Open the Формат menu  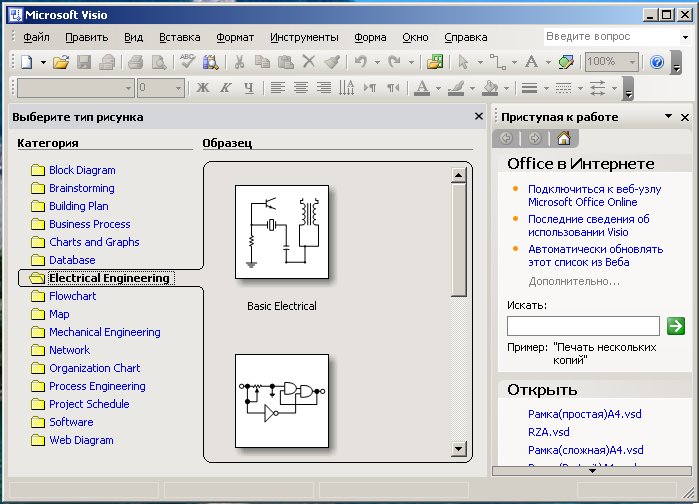click(x=235, y=37)
